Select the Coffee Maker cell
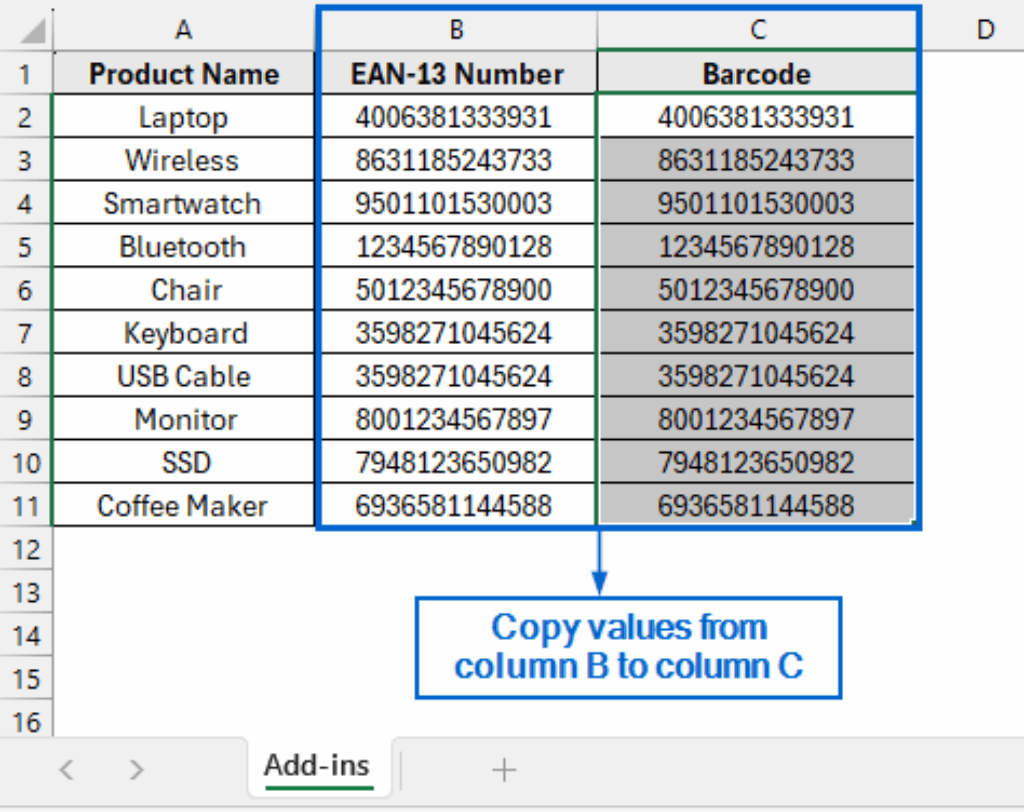 (x=183, y=505)
